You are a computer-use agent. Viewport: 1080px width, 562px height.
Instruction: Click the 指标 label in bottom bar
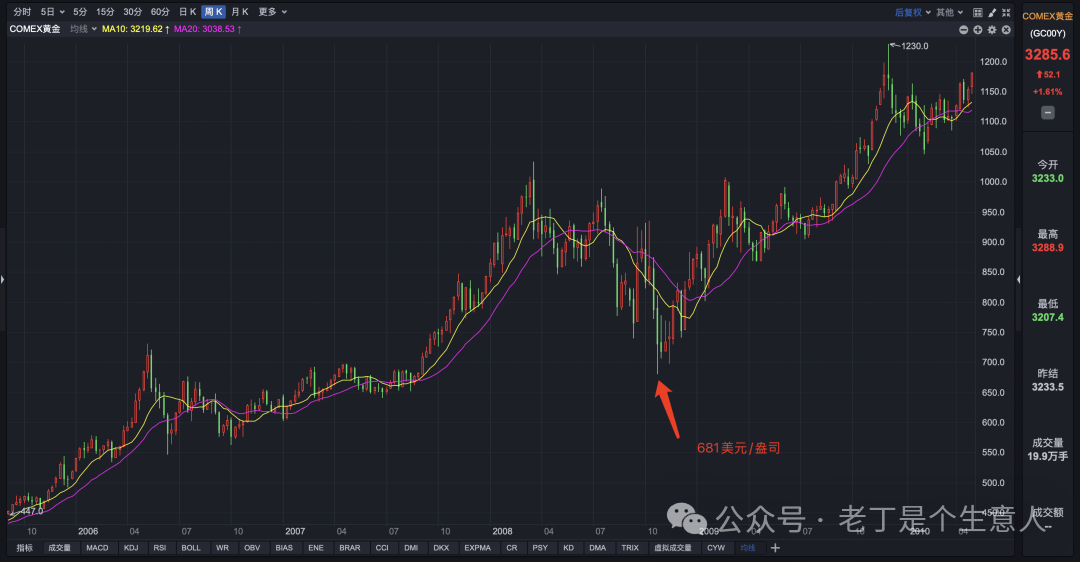coord(25,548)
